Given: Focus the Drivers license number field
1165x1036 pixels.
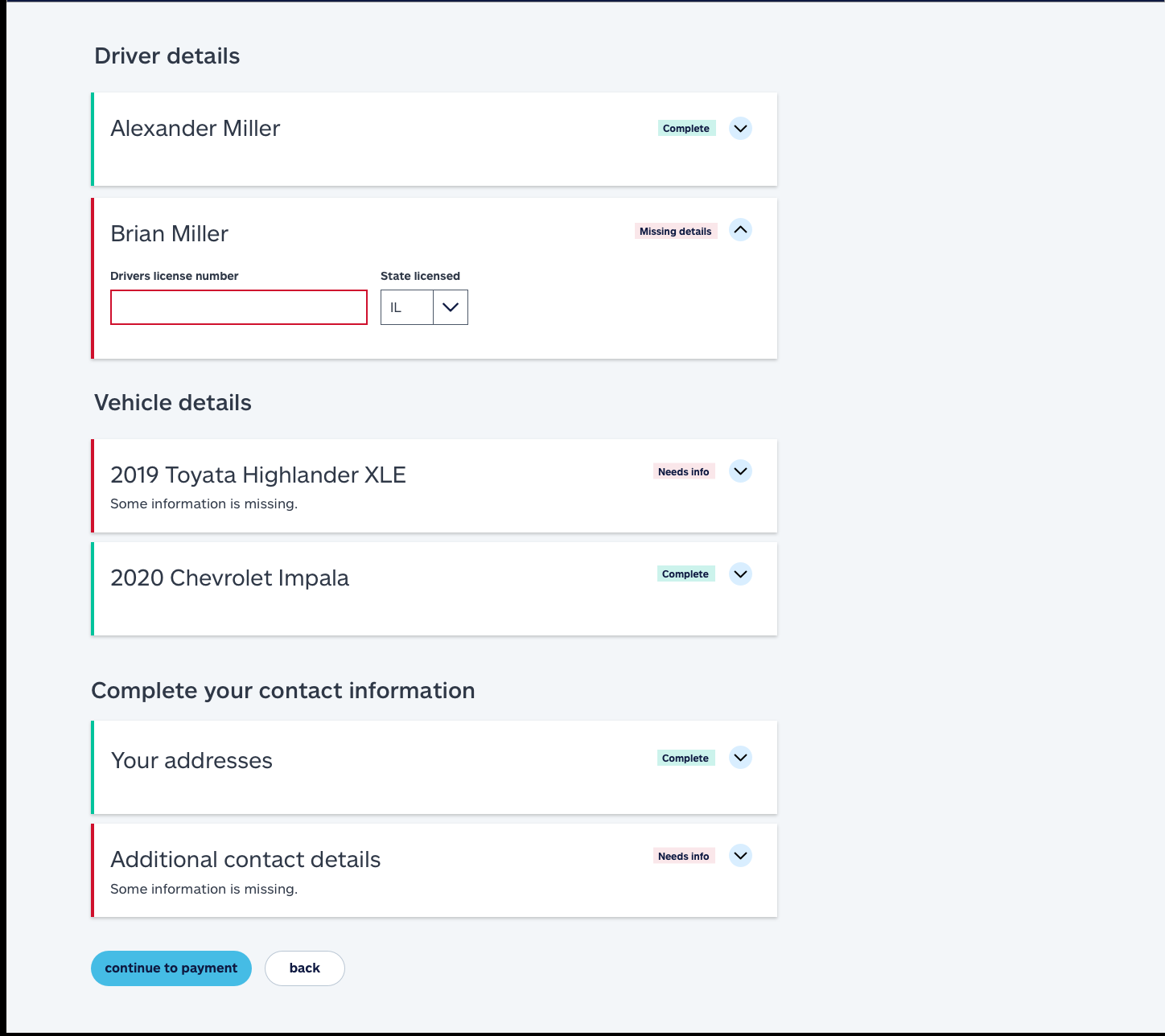Looking at the screenshot, I should [x=239, y=307].
